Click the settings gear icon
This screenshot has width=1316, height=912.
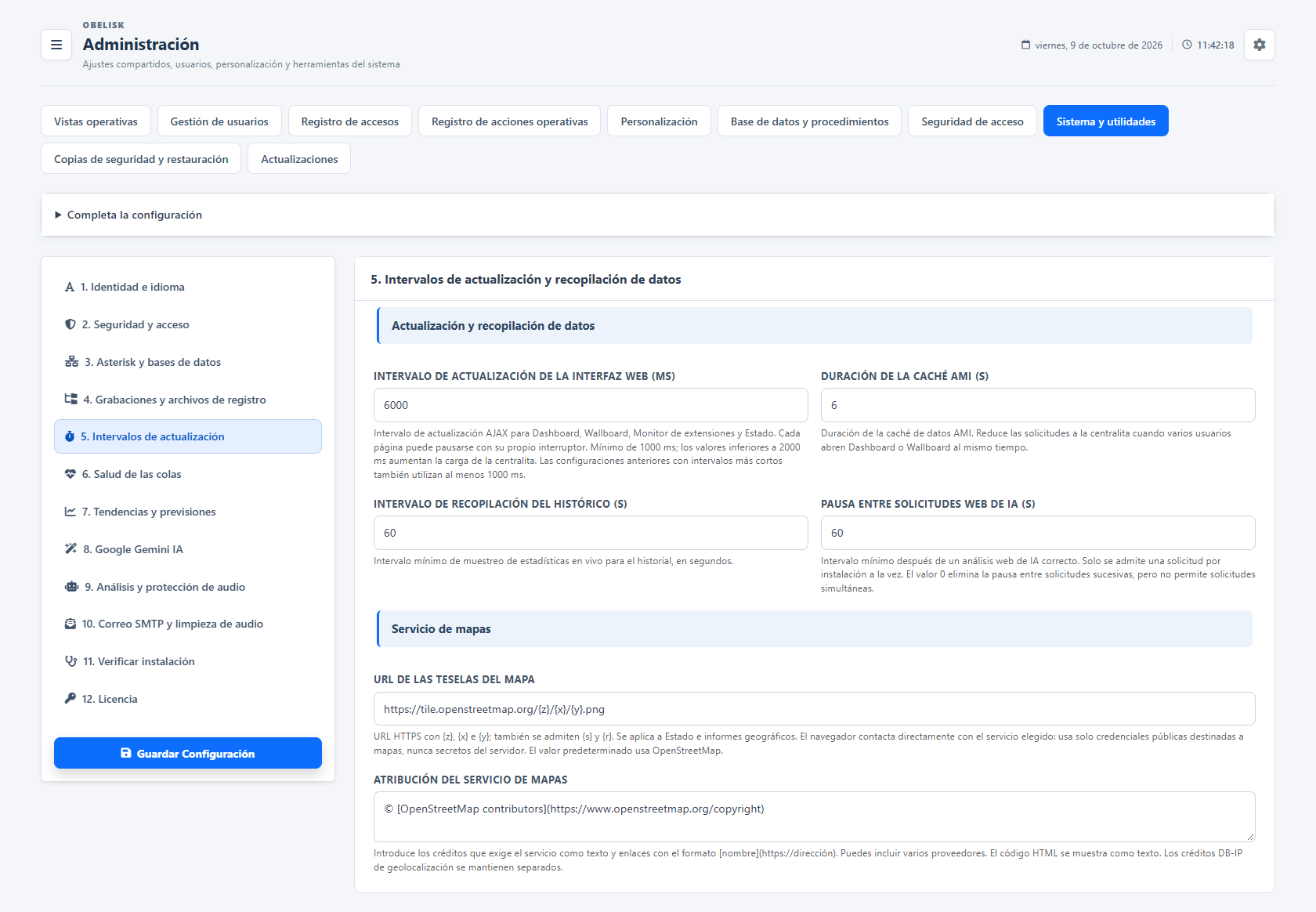1260,45
